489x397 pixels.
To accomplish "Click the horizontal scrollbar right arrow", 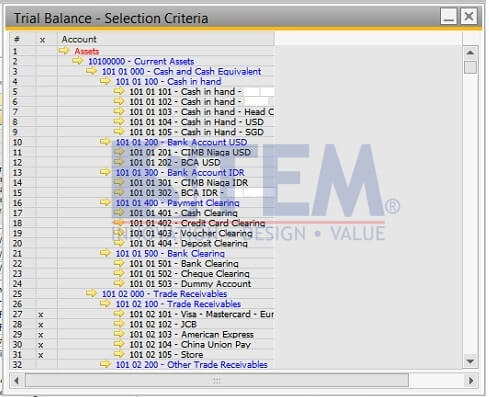I will (471, 380).
